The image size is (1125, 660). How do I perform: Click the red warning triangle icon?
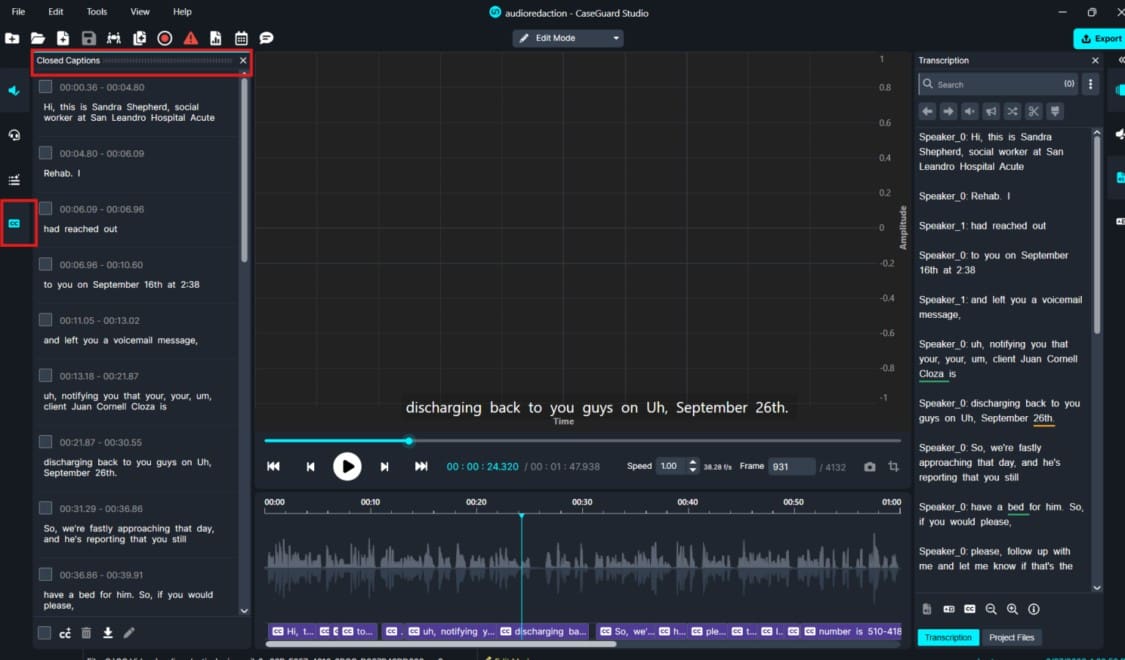(x=190, y=38)
